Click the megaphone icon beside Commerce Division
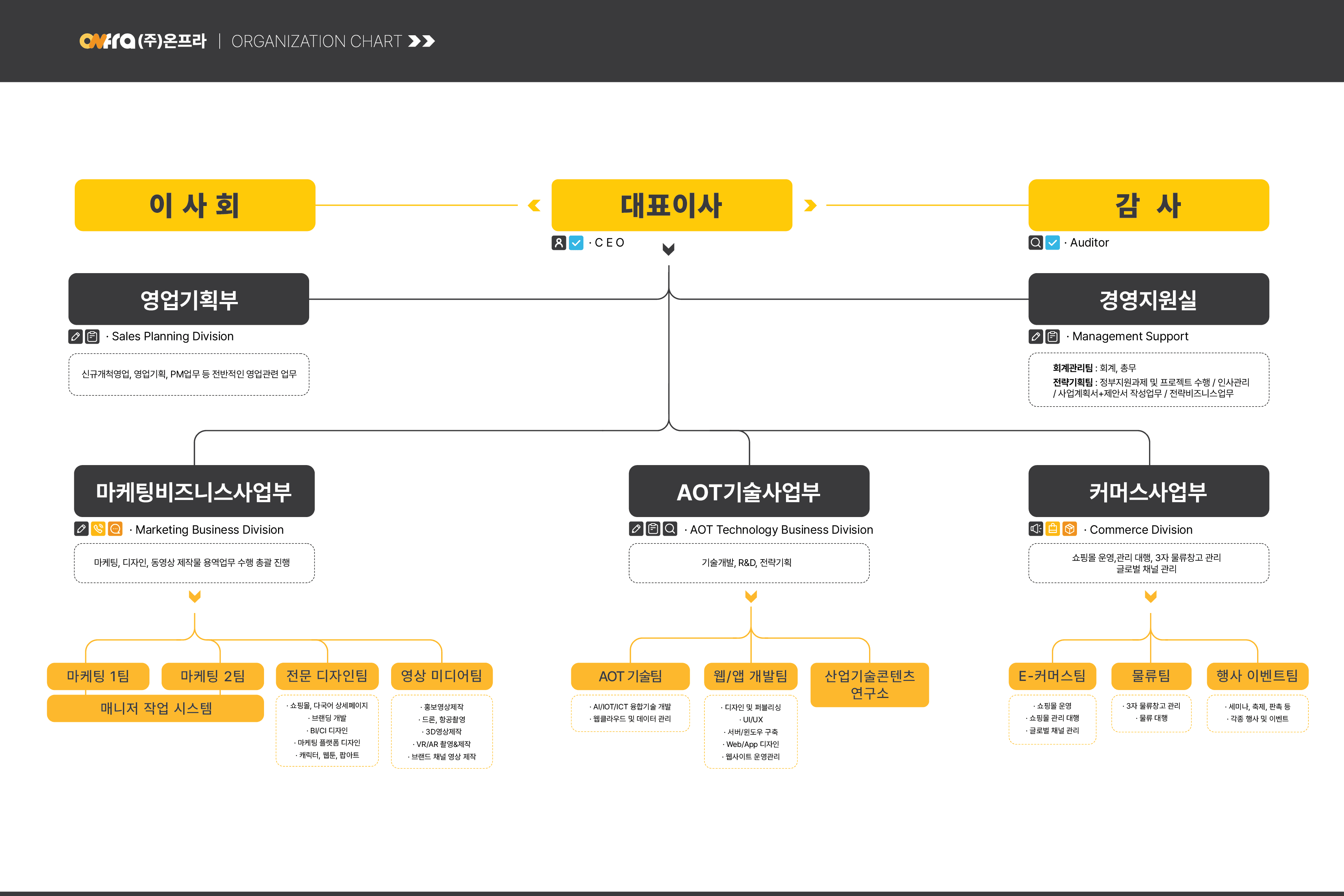 pyautogui.click(x=1036, y=528)
